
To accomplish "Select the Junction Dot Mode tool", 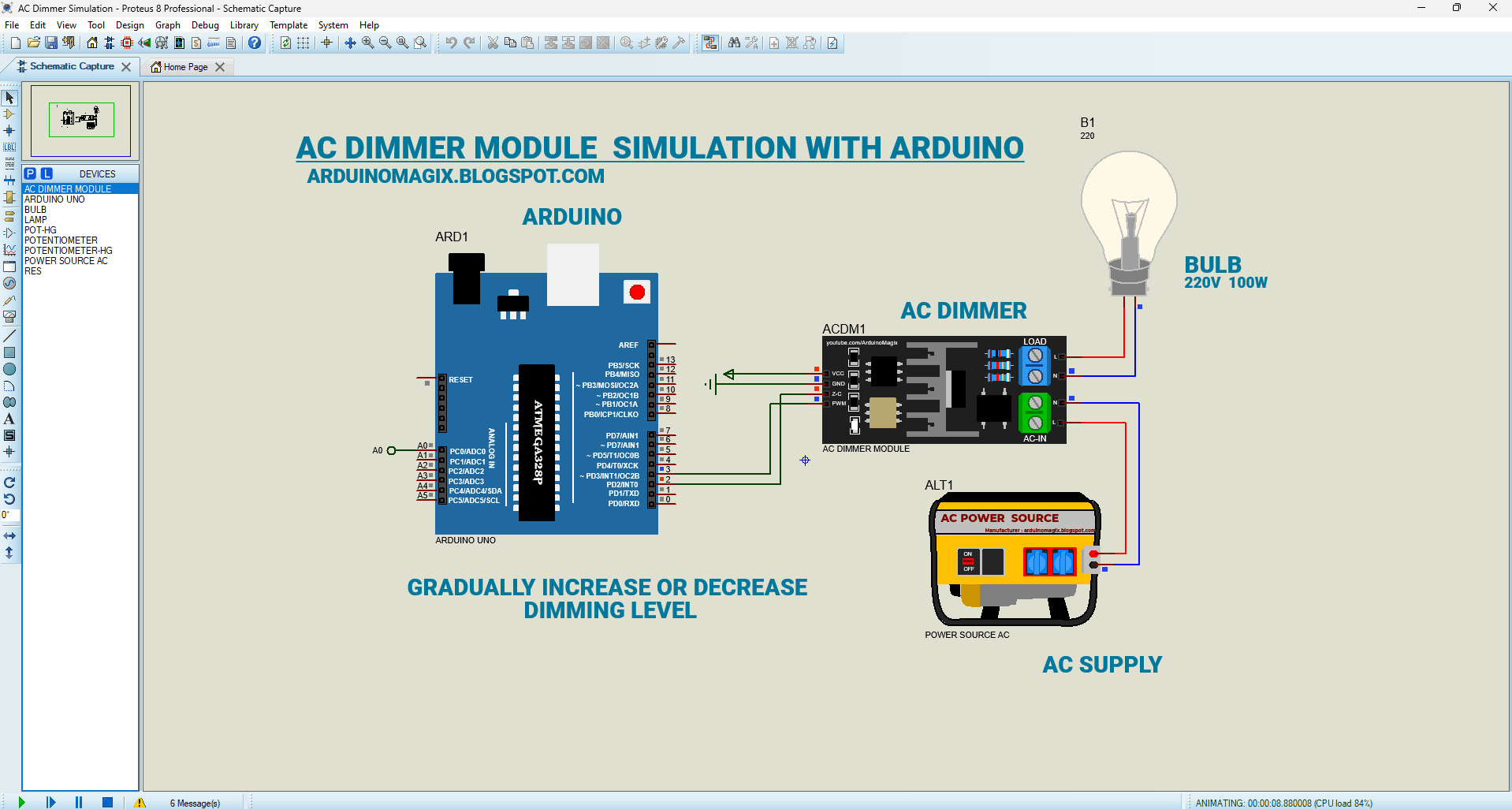I will [x=9, y=131].
